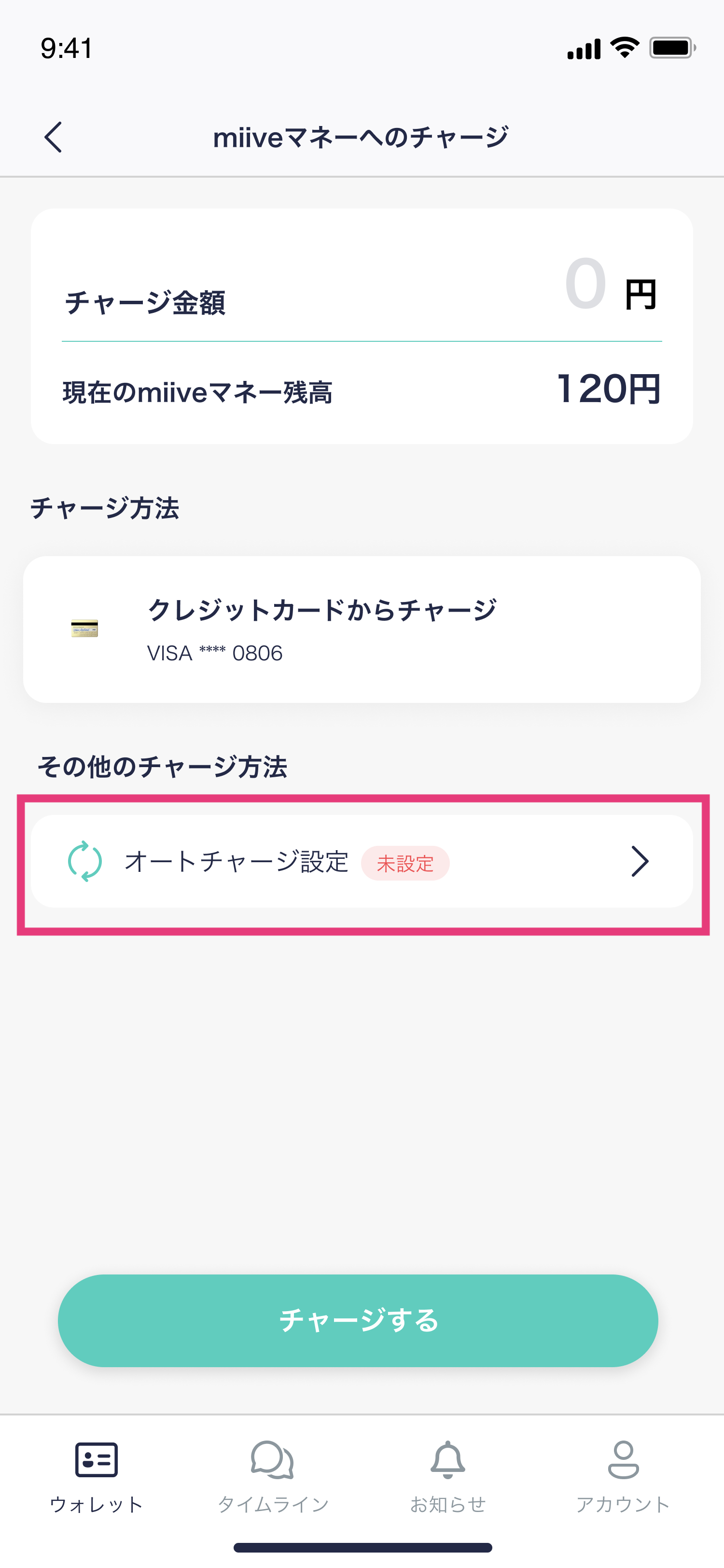Select クレジットカードからチャージ method
Viewport: 724px width, 1568px height.
322,610
